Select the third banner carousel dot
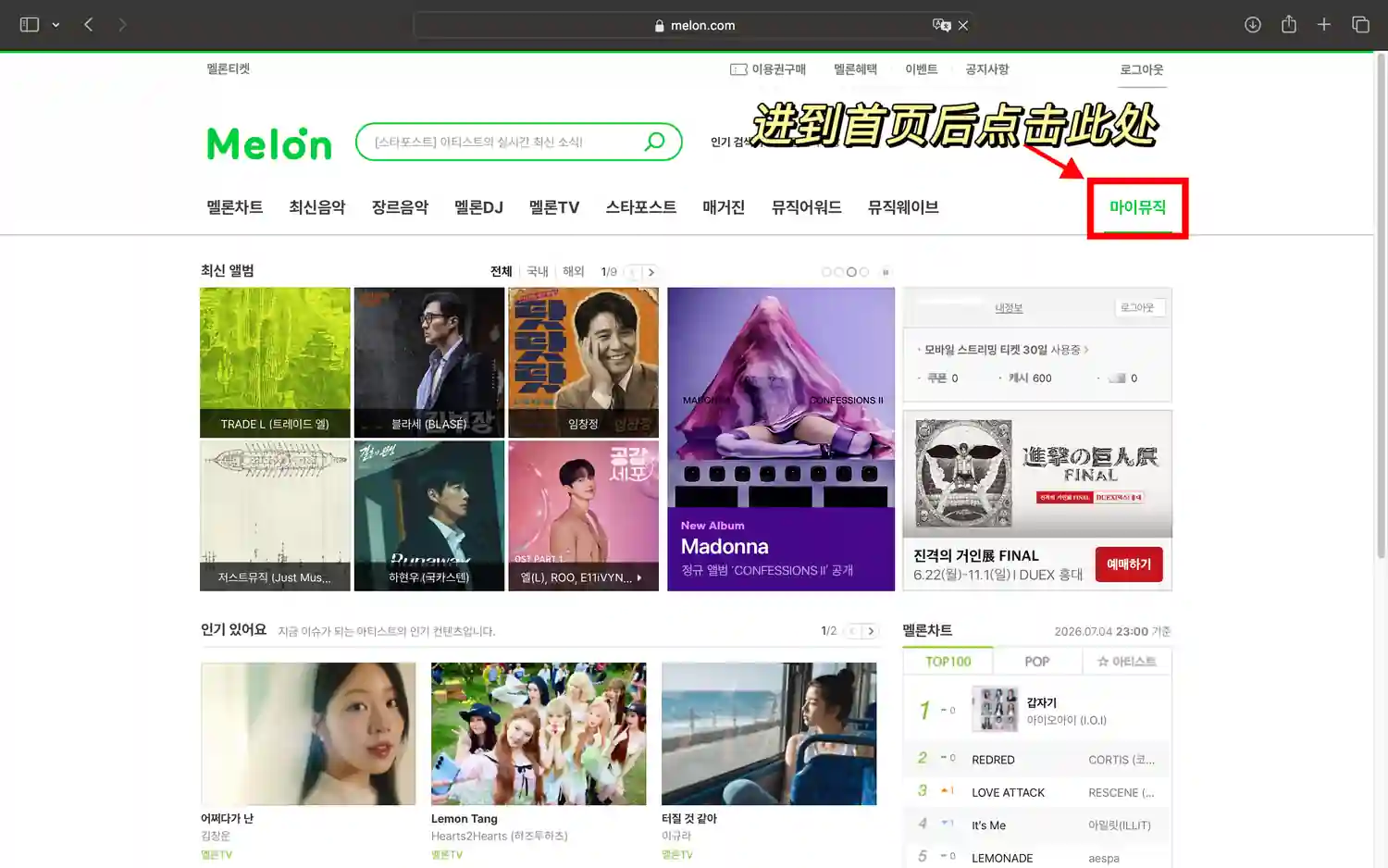The image size is (1388, 868). pos(851,272)
